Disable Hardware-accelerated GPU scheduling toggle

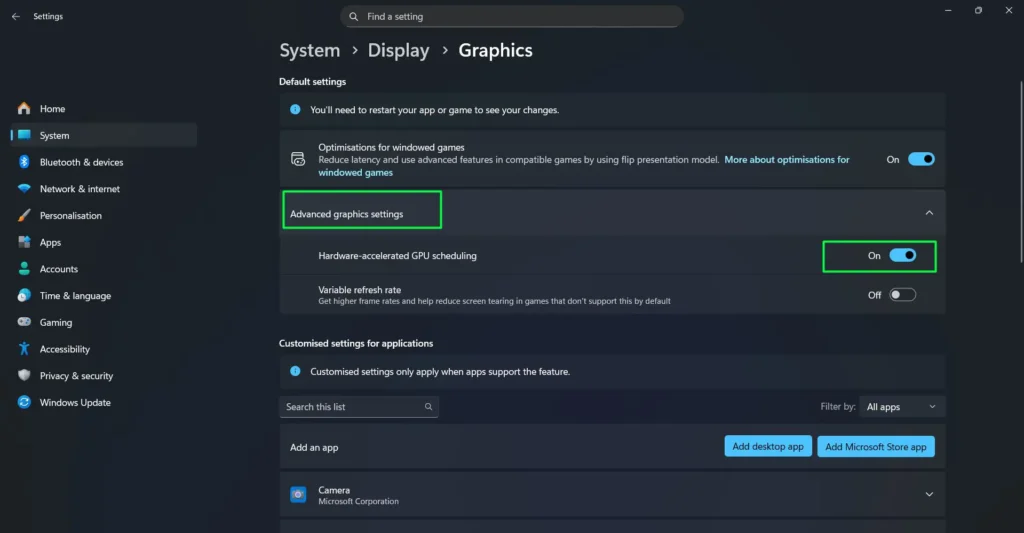click(x=903, y=255)
